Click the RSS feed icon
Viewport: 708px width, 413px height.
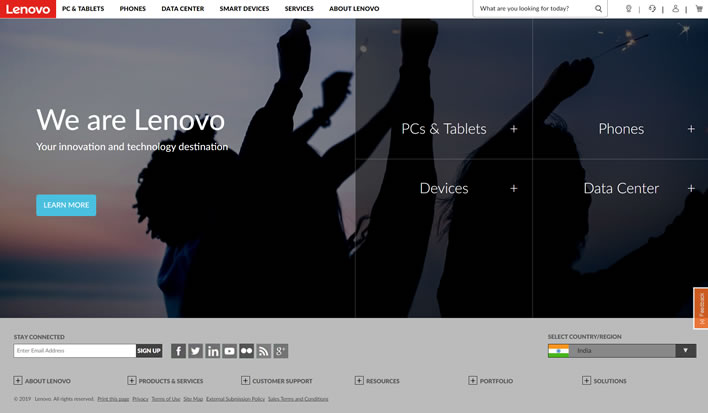tap(263, 351)
